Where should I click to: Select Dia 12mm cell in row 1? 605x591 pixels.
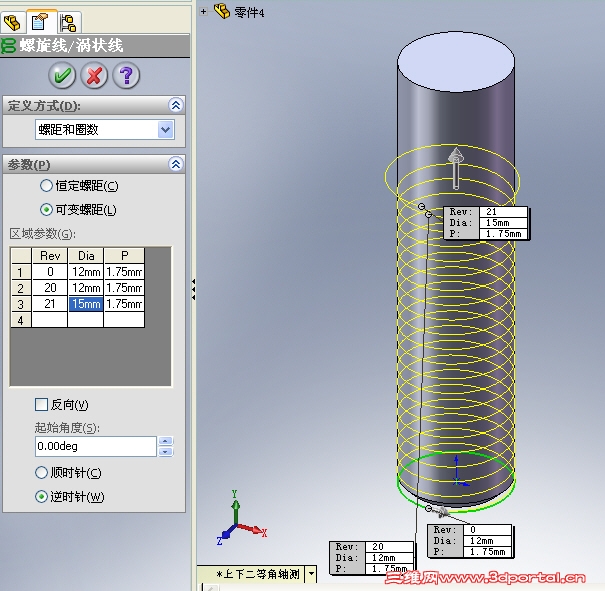click(x=86, y=272)
